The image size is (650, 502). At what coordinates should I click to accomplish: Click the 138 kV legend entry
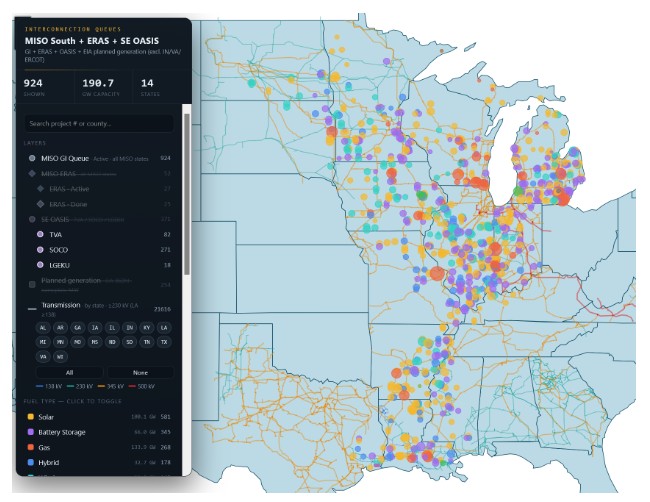(49, 386)
